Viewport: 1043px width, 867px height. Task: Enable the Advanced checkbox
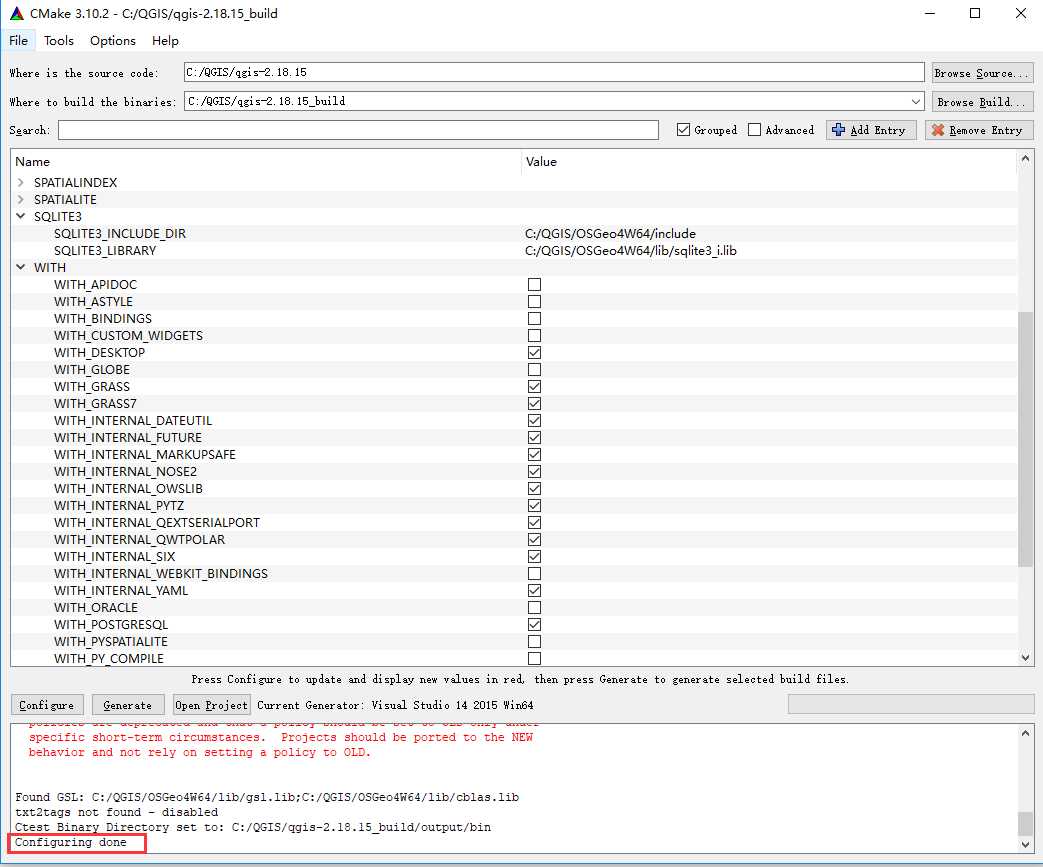tap(754, 130)
